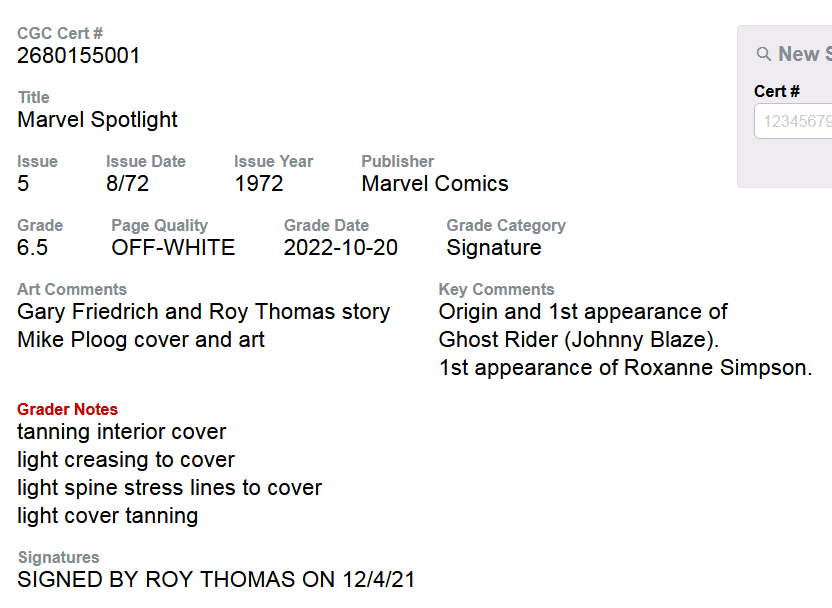The height and width of the screenshot is (608, 832).
Task: Click the tanning interior cover note
Action: pos(122,432)
